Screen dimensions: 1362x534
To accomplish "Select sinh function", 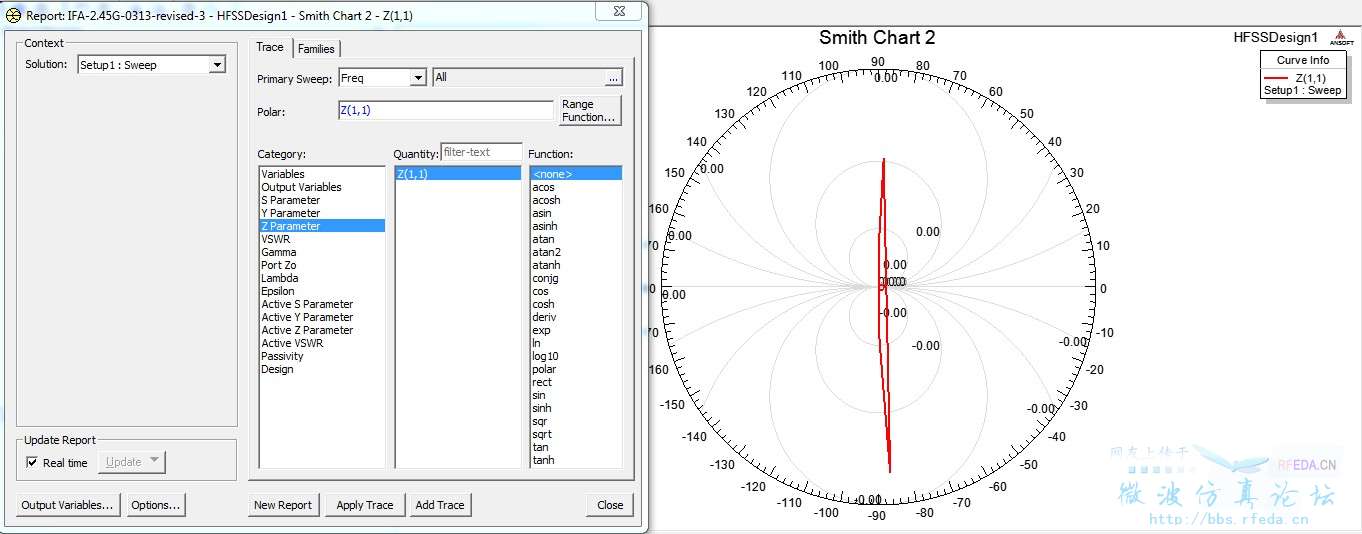I will click(x=576, y=408).
